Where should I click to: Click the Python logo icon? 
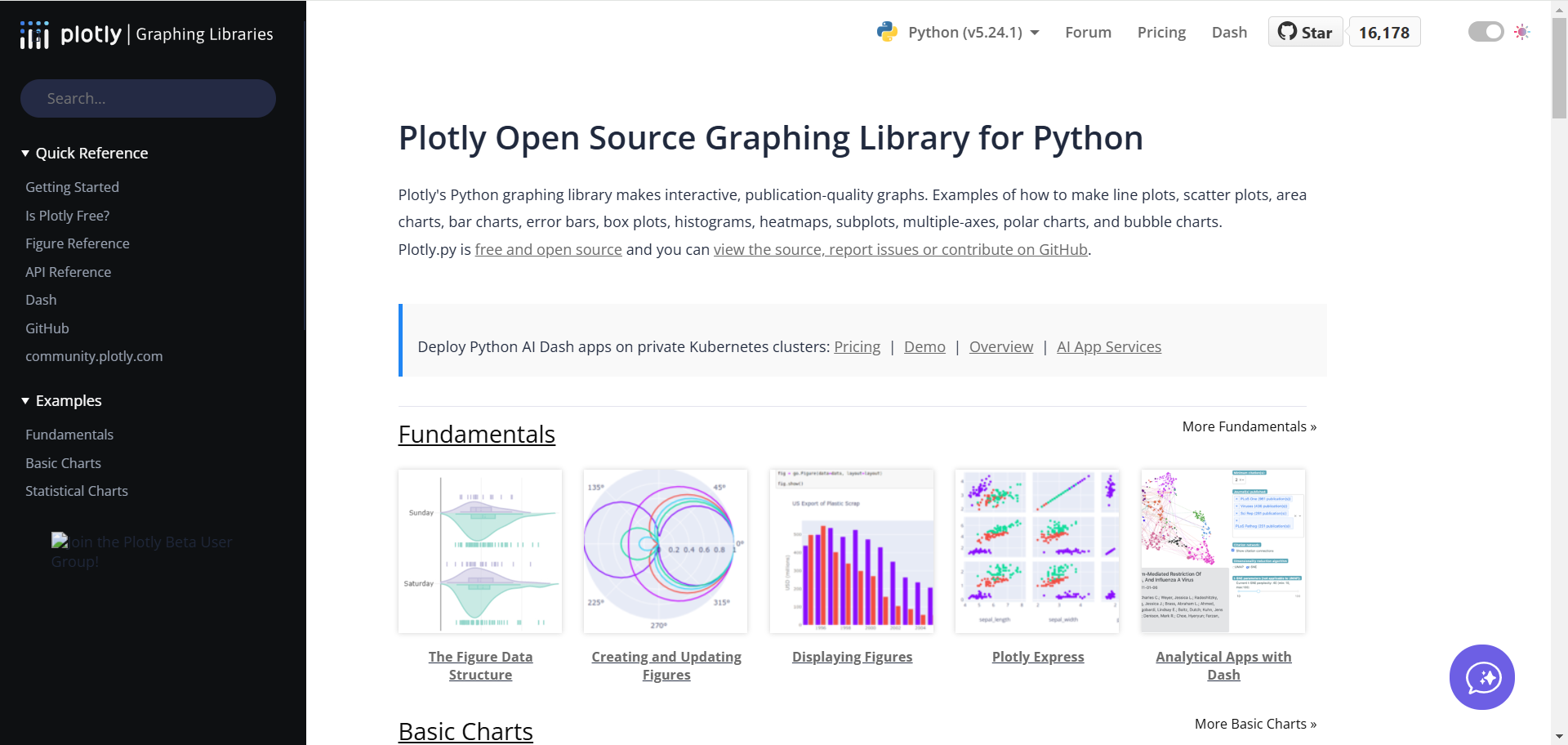point(887,32)
